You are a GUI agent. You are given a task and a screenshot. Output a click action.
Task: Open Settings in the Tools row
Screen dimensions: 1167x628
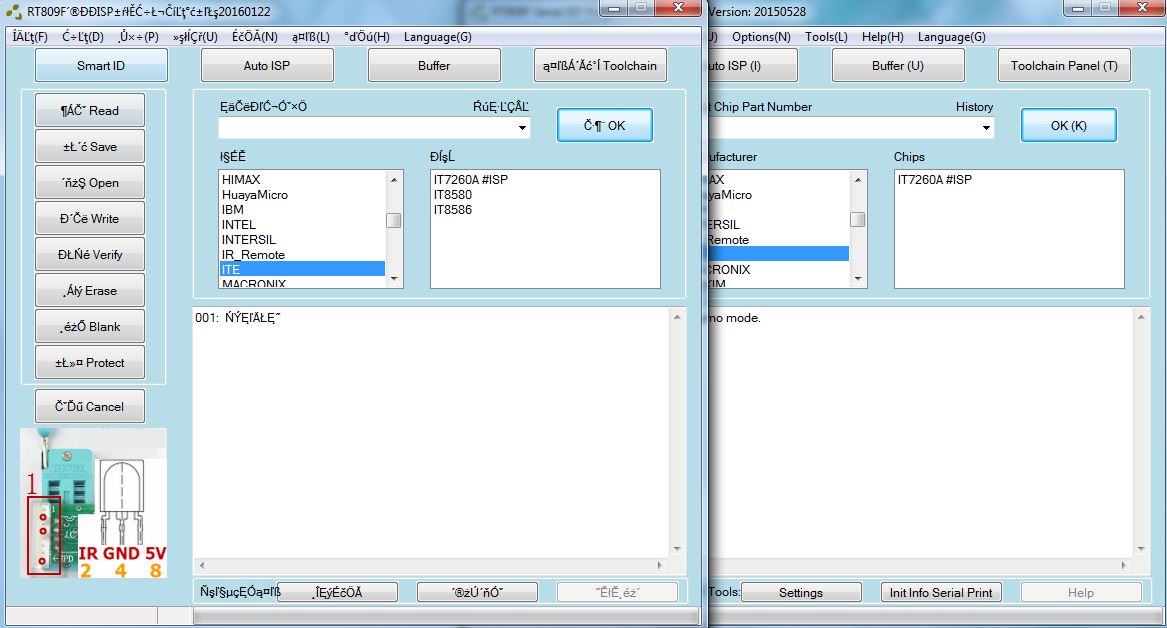[x=801, y=592]
